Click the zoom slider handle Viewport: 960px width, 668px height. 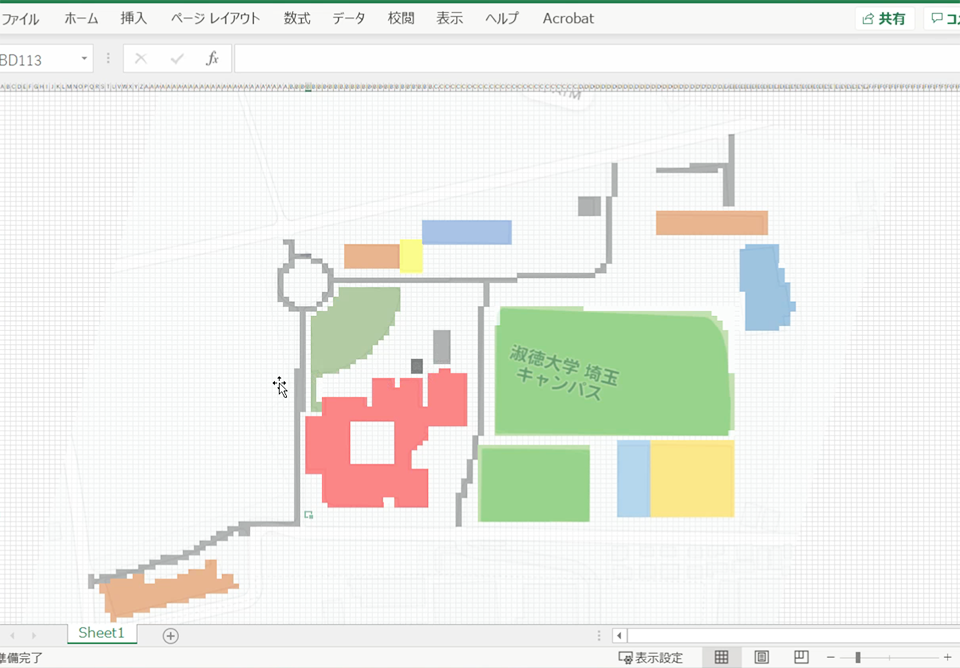coord(858,658)
